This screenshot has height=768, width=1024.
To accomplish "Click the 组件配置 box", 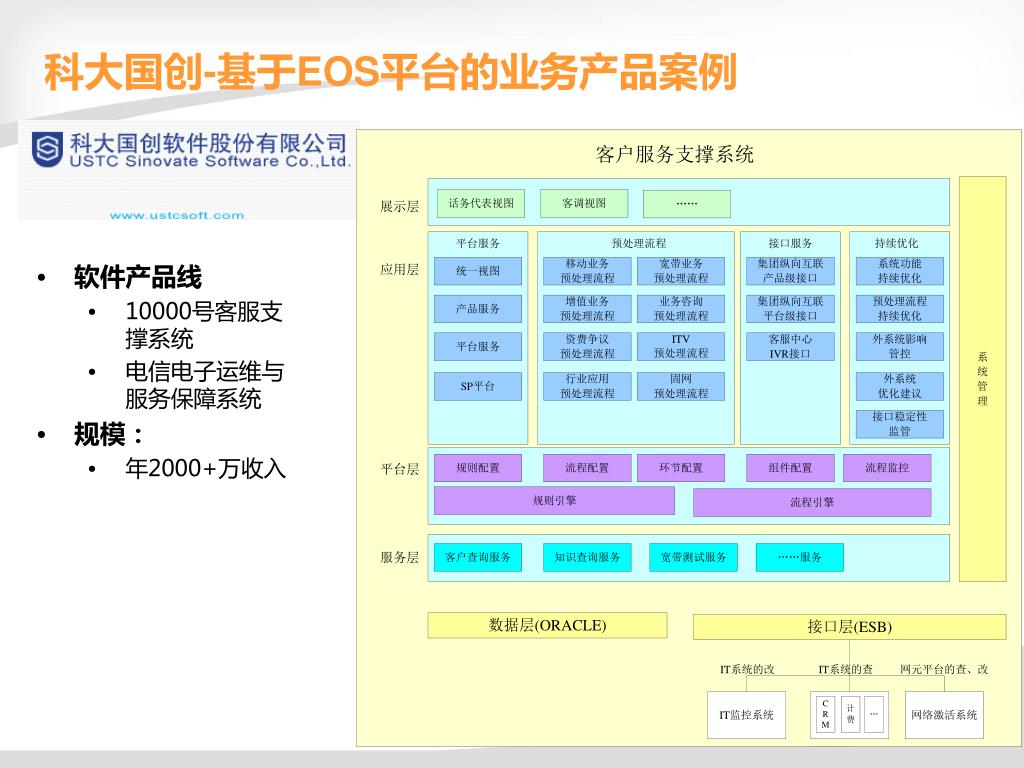I will [x=790, y=468].
